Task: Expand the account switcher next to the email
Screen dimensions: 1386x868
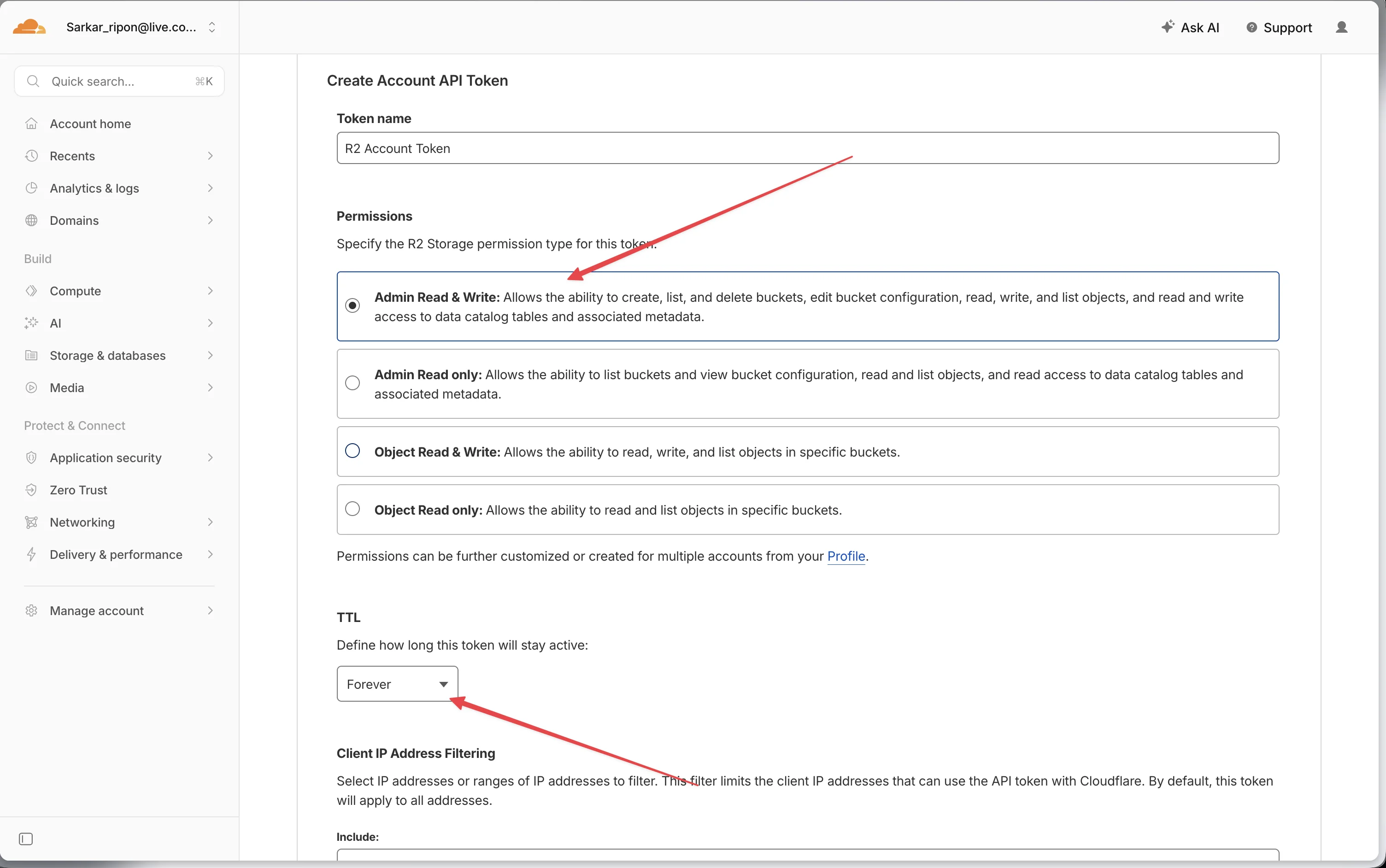Action: click(212, 26)
